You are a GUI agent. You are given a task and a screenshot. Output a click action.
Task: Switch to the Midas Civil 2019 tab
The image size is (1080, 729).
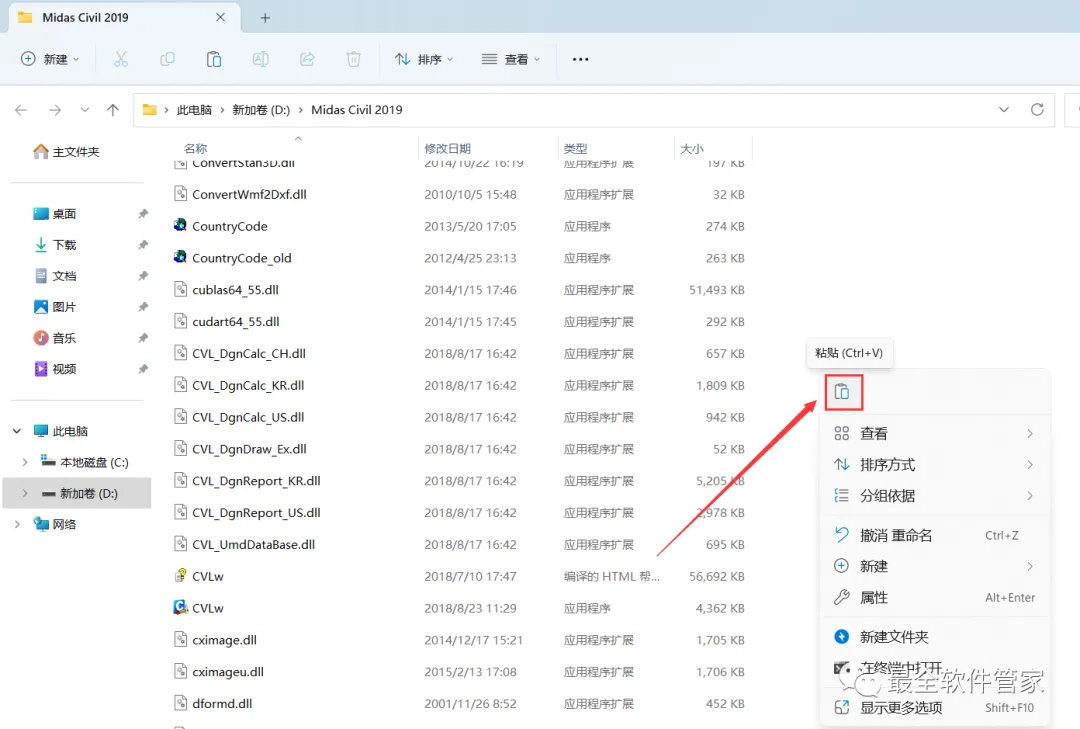coord(123,18)
